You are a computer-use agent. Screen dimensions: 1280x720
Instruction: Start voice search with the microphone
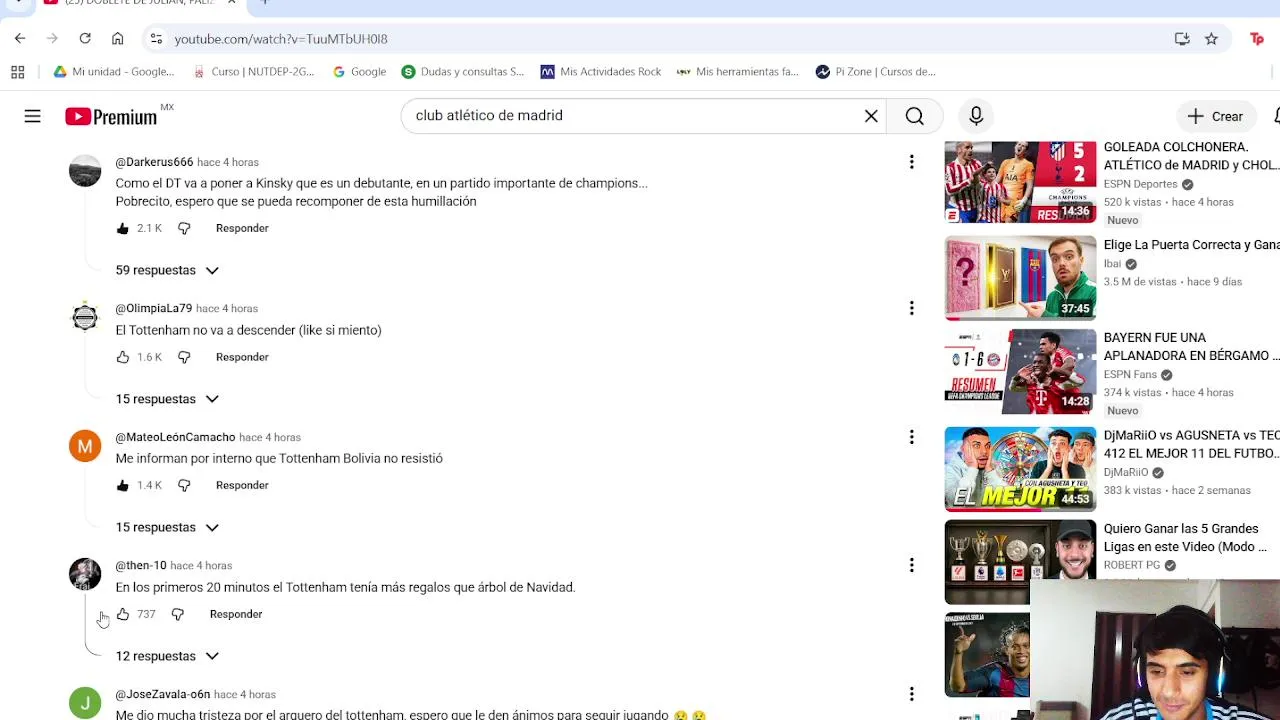coord(976,116)
